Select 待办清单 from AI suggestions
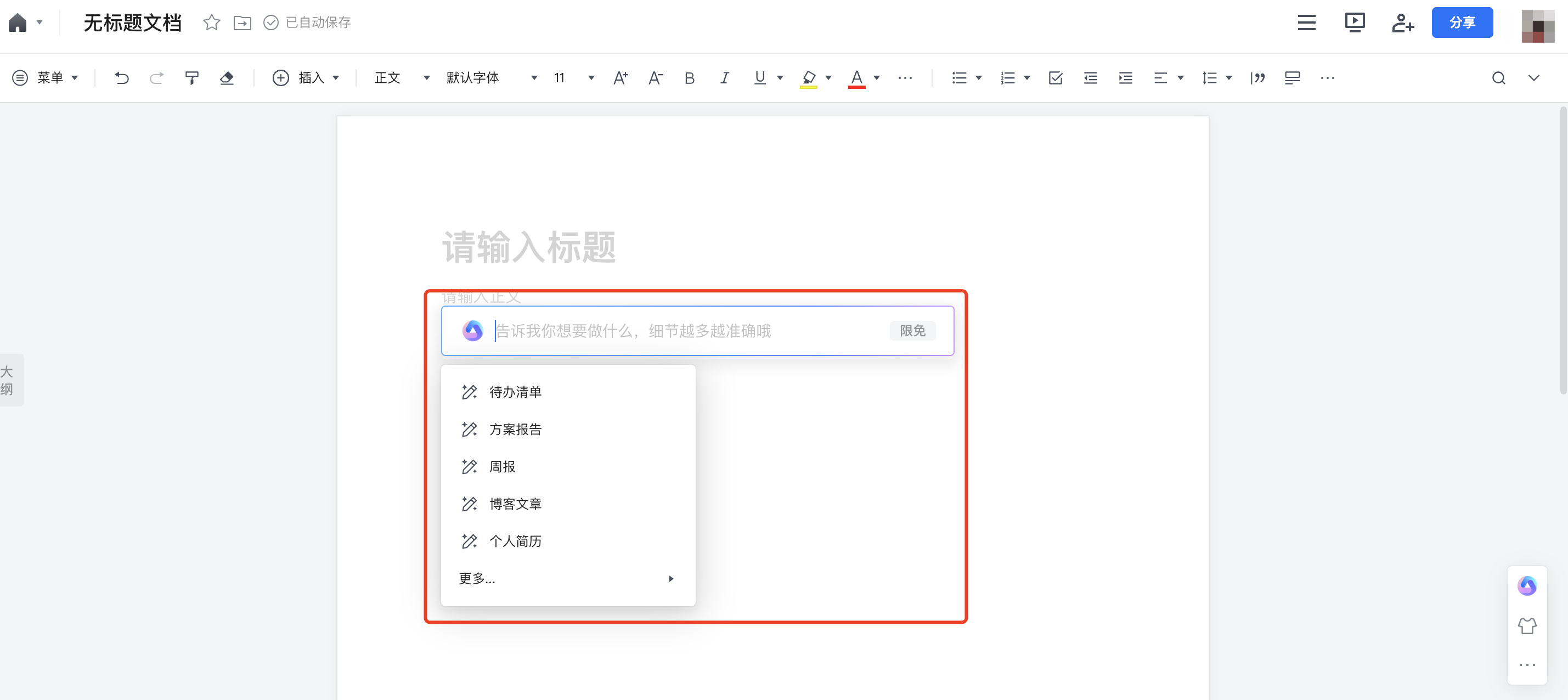The height and width of the screenshot is (700, 1568). pos(515,392)
